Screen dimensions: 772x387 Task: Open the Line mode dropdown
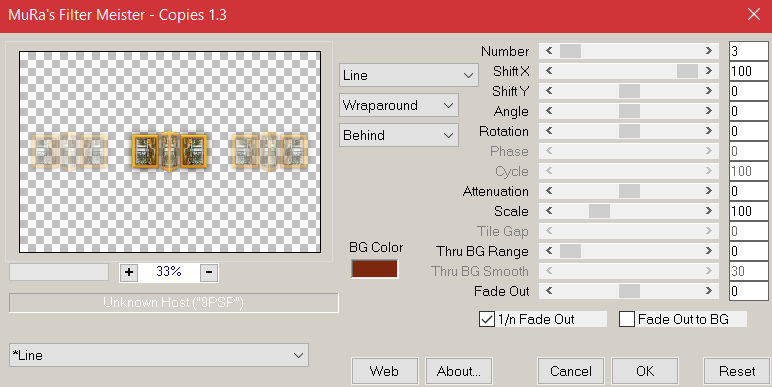coord(408,75)
